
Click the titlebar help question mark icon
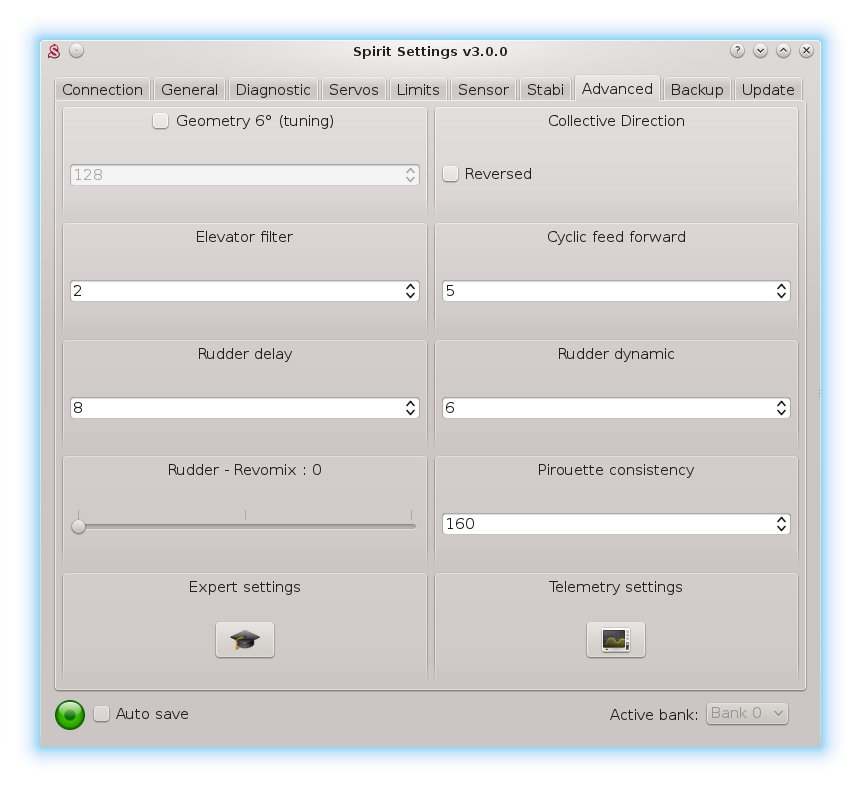point(737,51)
